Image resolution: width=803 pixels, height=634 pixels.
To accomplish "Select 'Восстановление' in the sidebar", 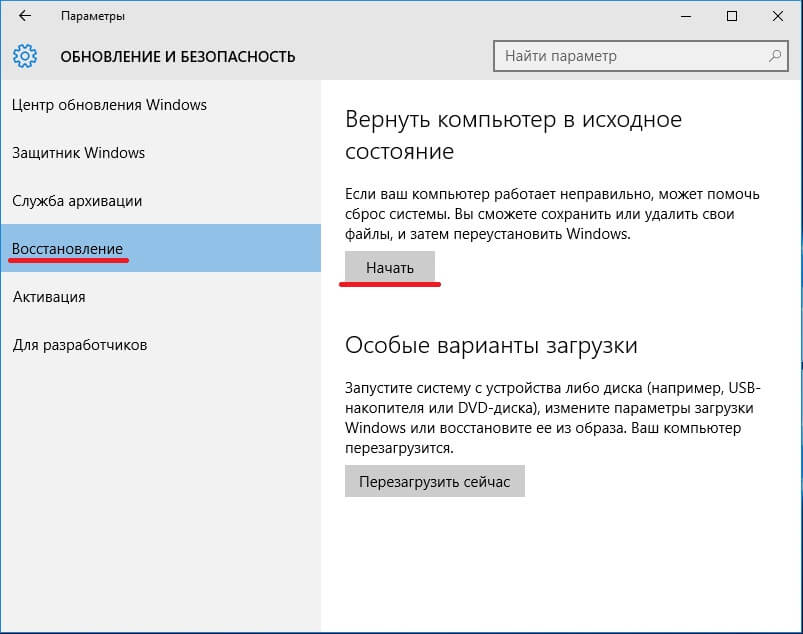I will (68, 248).
